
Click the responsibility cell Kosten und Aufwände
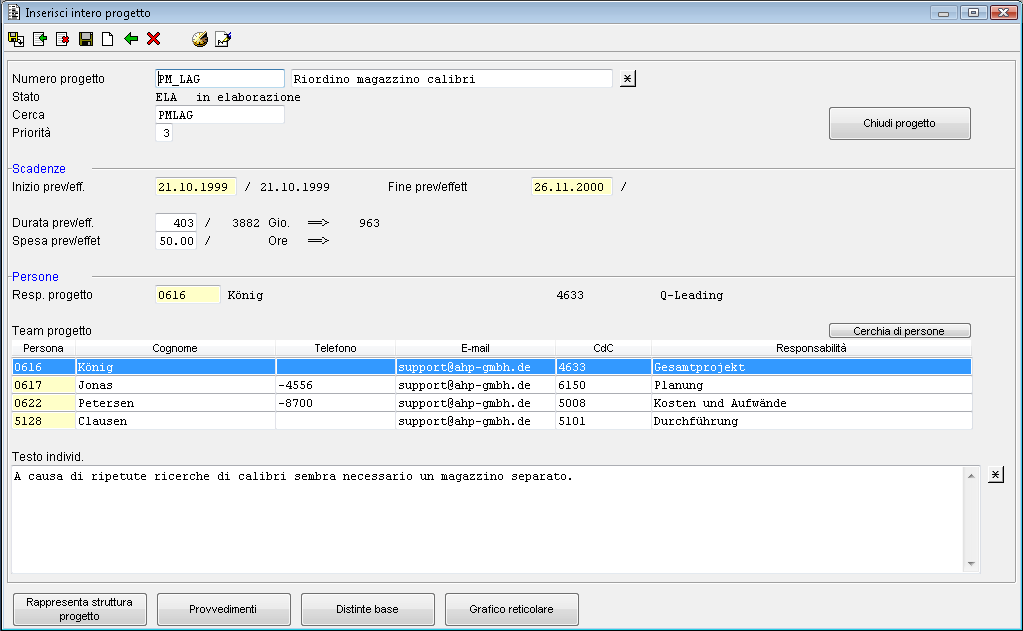tap(812, 403)
